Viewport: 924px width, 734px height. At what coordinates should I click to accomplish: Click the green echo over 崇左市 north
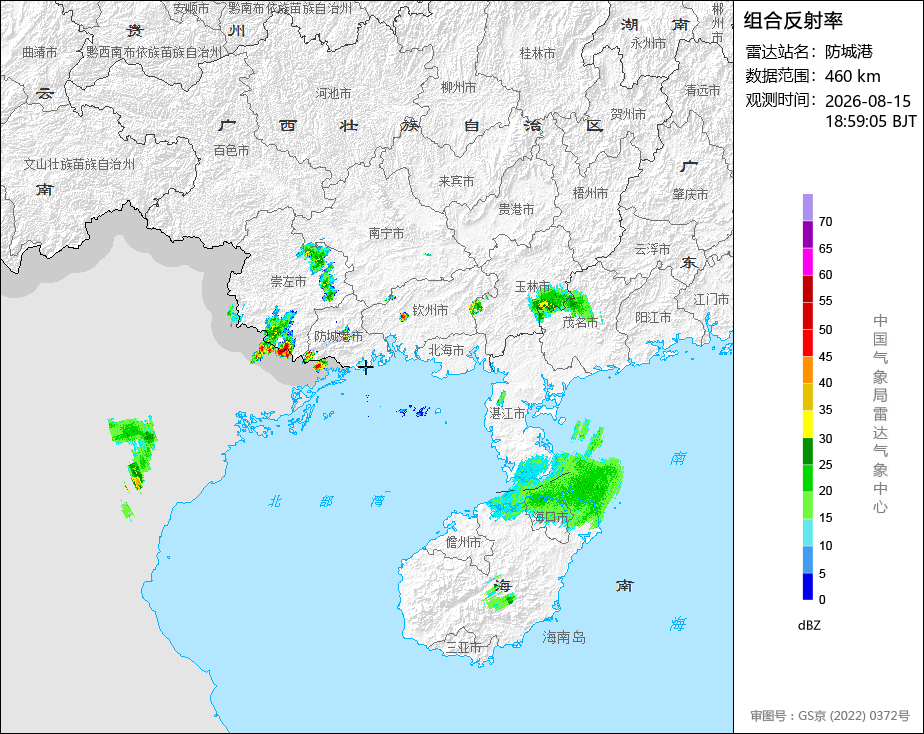point(319,270)
